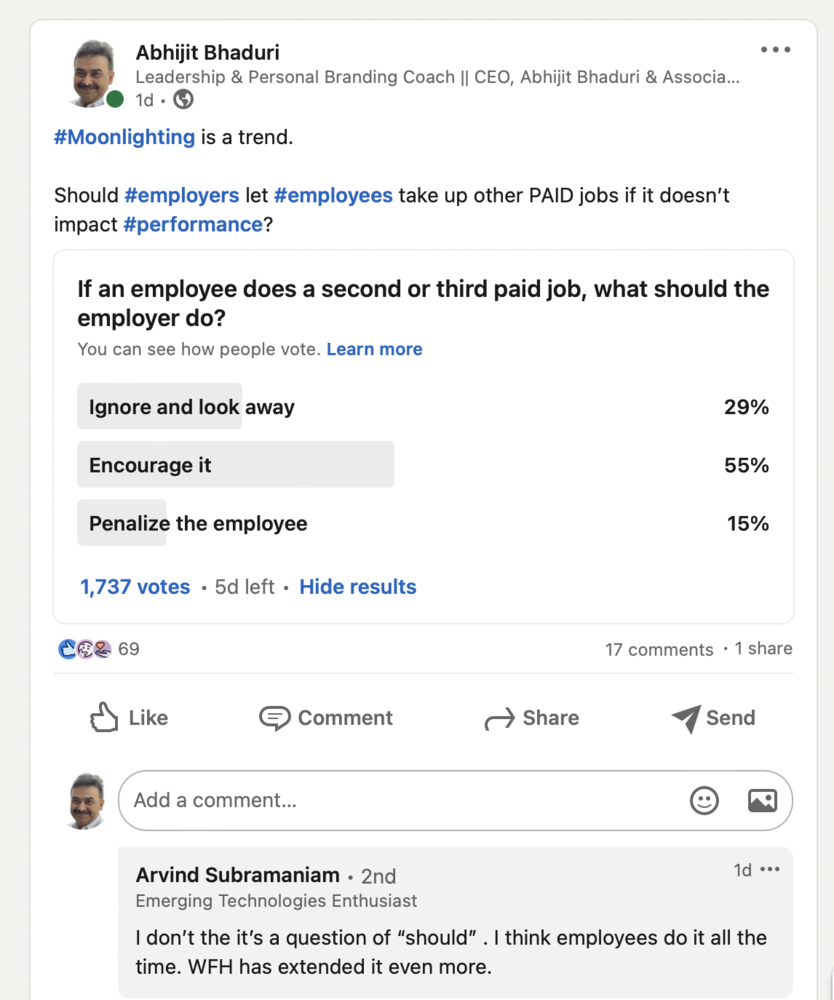Open the 17 comments link
834x1000 pixels.
pyautogui.click(x=659, y=649)
